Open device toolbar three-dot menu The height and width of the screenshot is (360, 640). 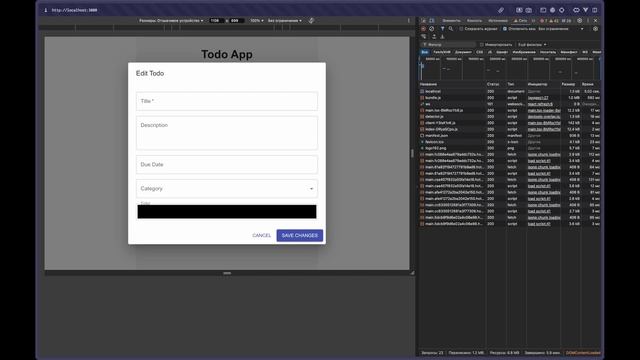click(x=409, y=20)
